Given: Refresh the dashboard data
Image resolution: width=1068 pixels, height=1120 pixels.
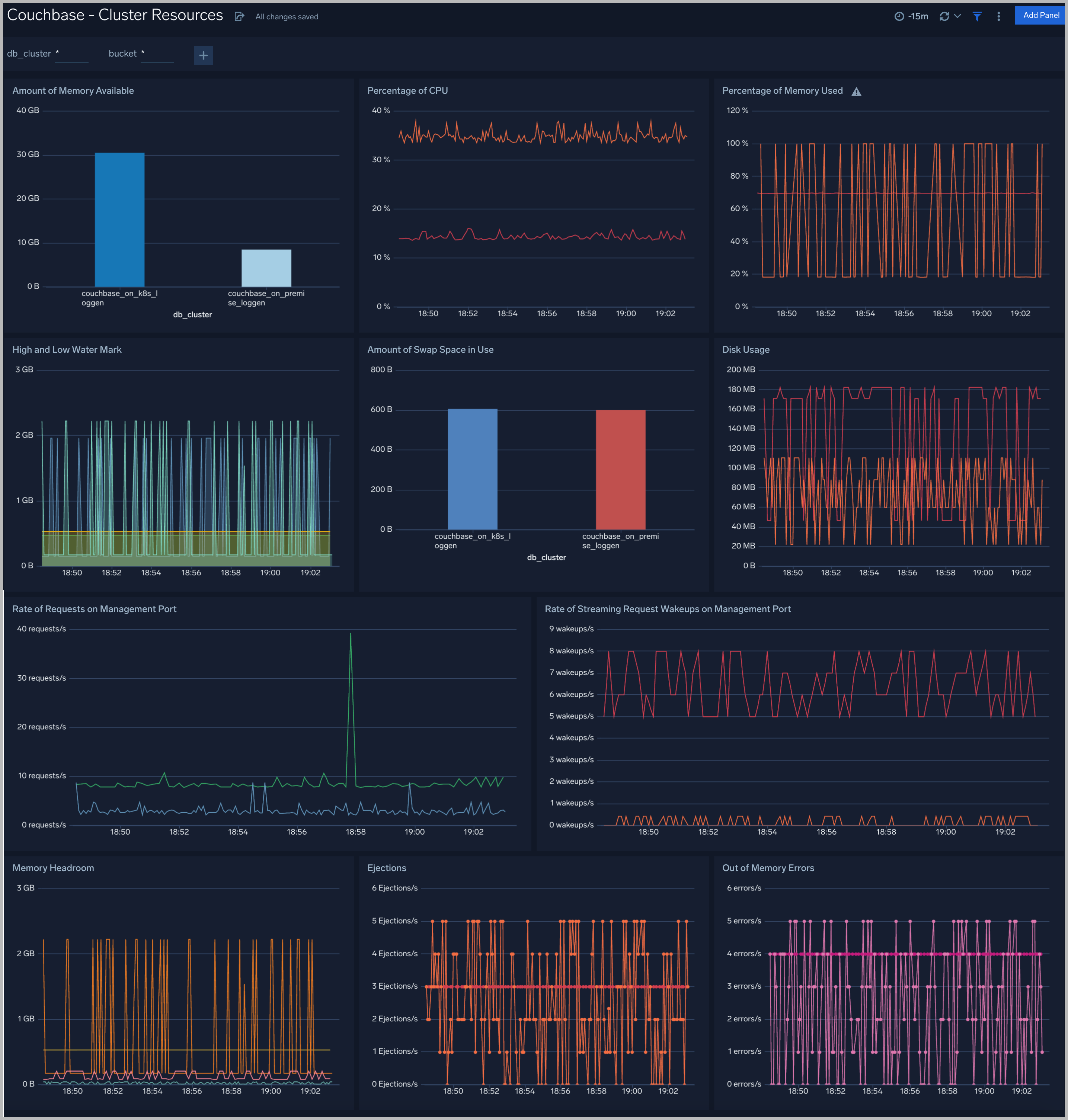Looking at the screenshot, I should click(945, 16).
